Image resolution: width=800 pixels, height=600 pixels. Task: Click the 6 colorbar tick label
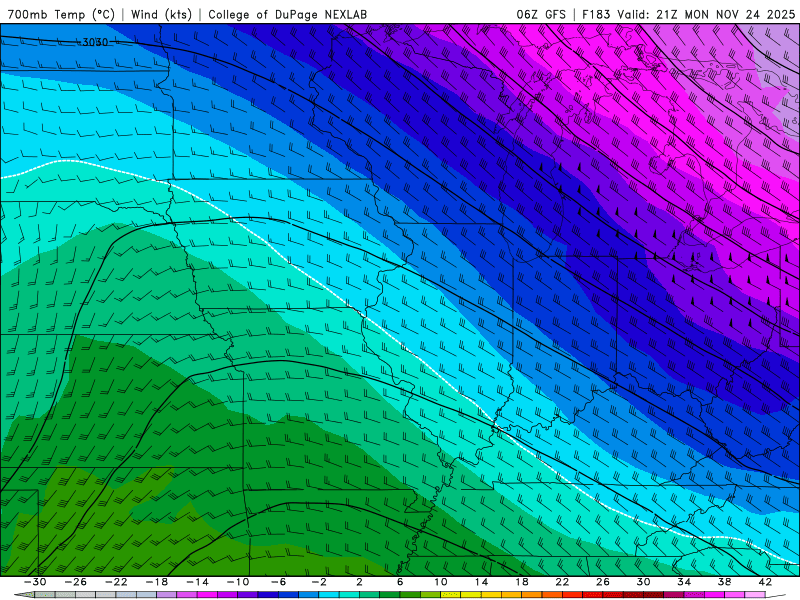click(400, 582)
